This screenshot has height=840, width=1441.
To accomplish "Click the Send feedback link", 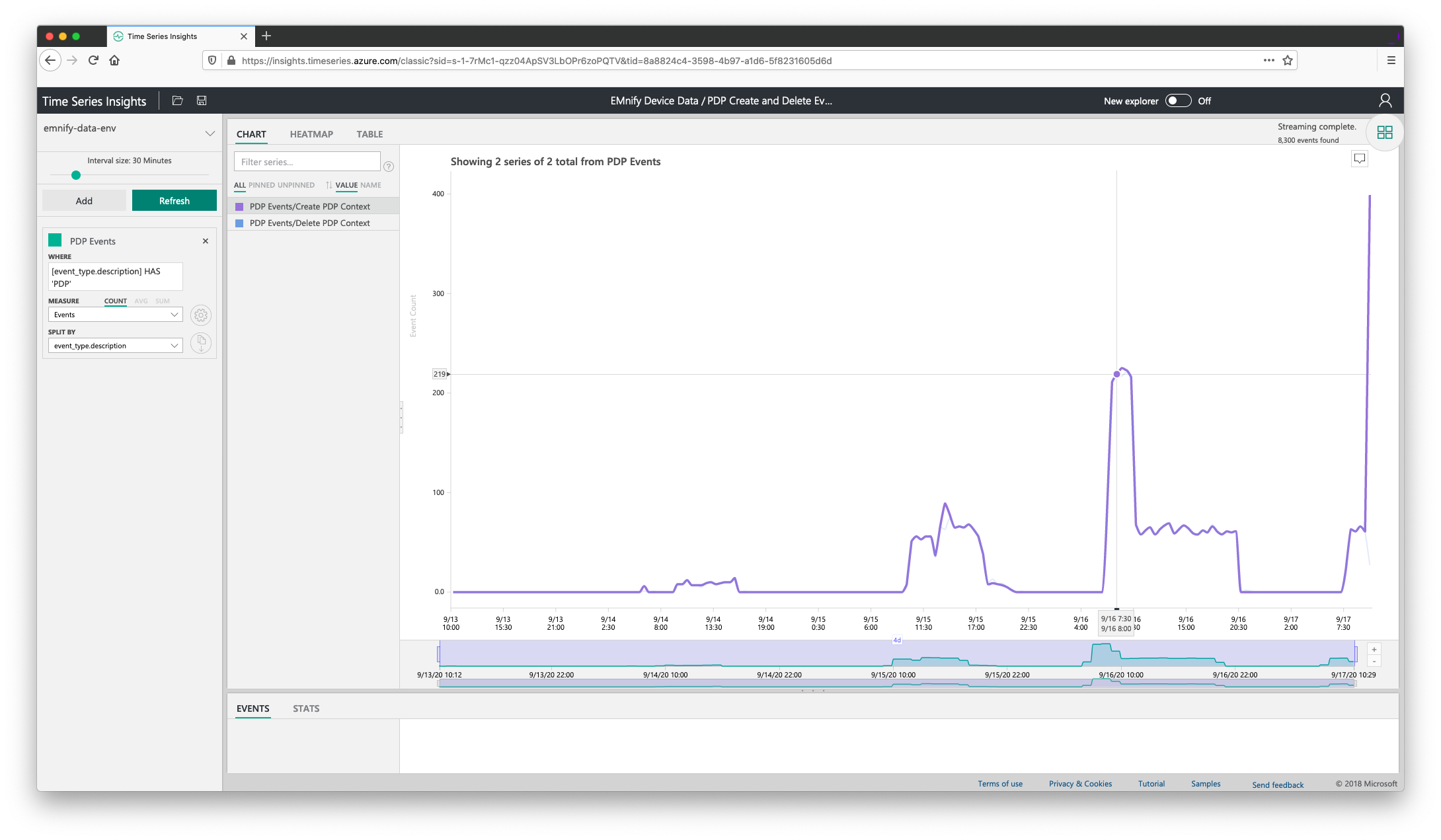I will pos(1278,785).
